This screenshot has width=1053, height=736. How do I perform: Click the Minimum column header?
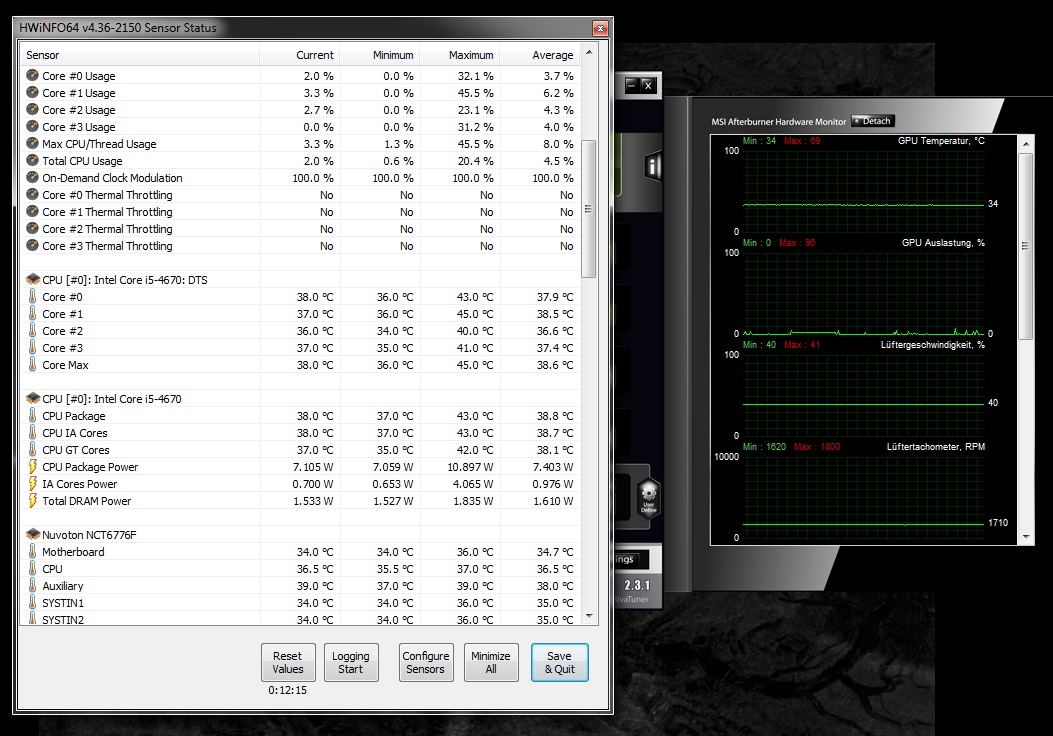379,55
